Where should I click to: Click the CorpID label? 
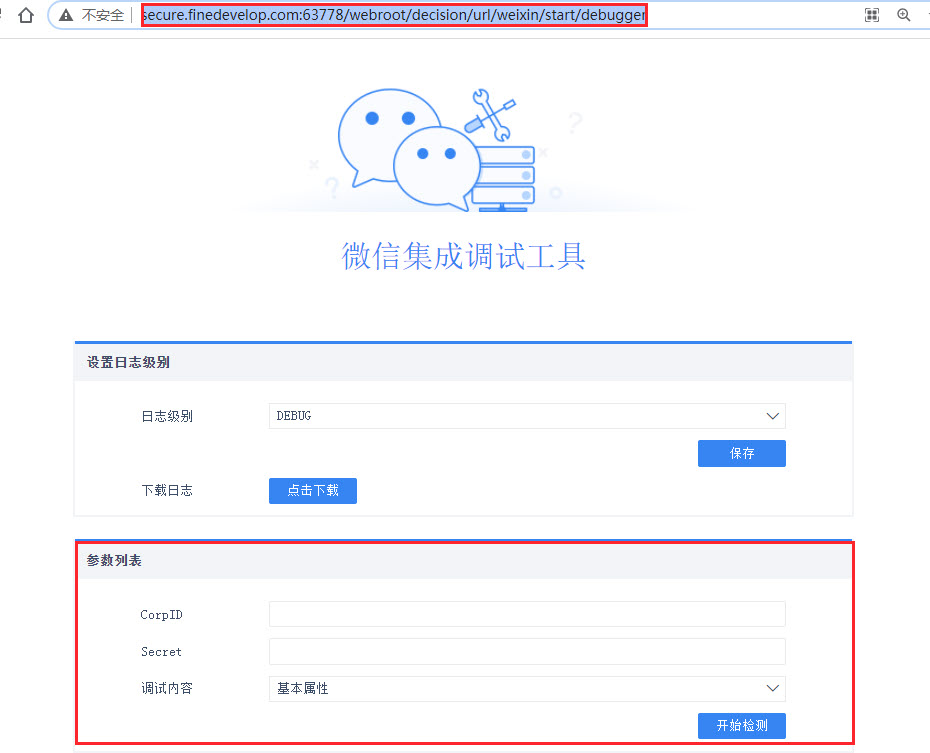coord(161,615)
